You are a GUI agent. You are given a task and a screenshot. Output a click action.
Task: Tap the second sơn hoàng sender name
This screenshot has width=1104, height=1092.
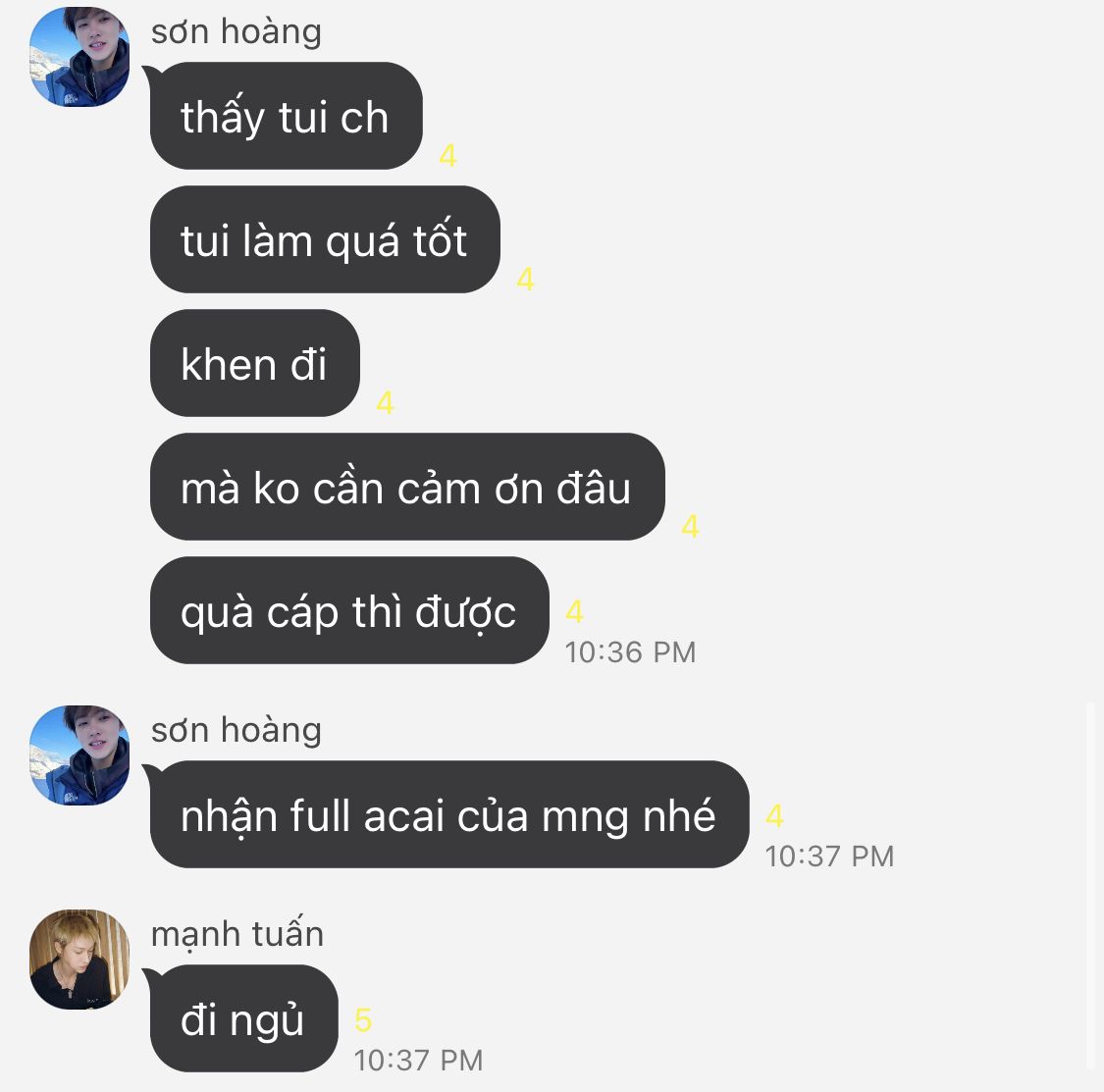point(237,730)
